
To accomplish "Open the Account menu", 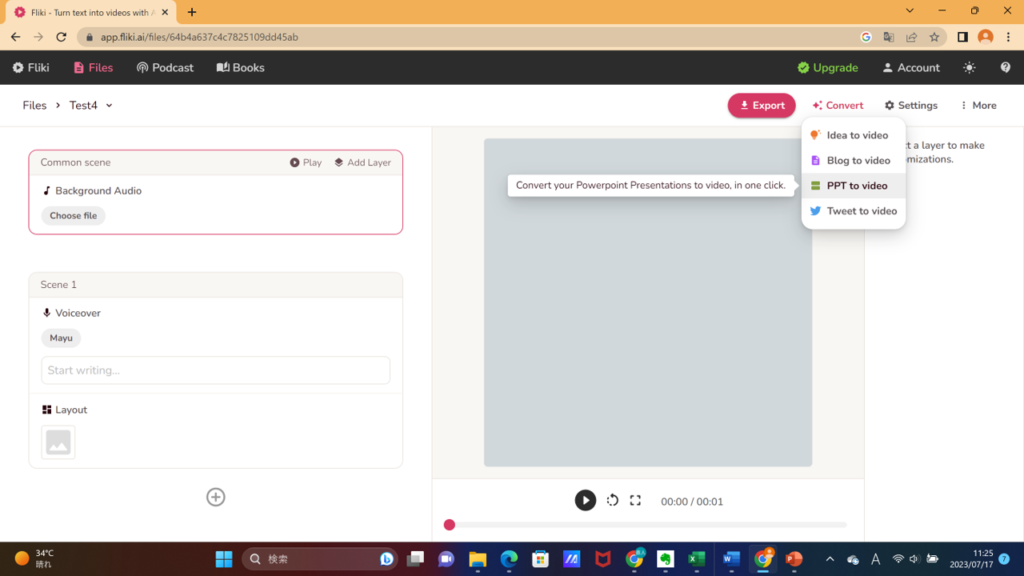I will point(911,67).
